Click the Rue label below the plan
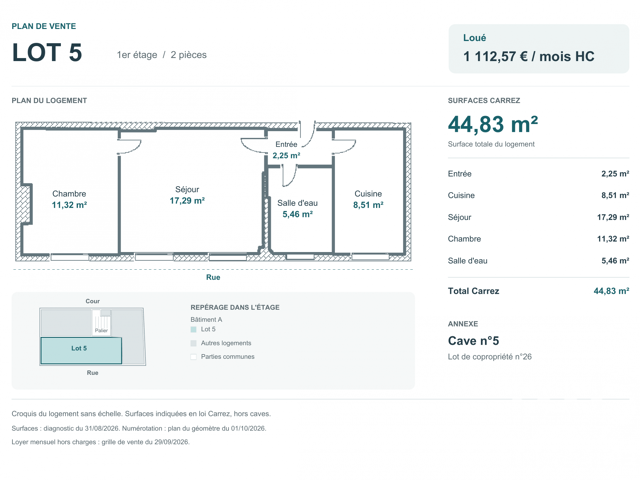640x480 pixels. click(213, 278)
